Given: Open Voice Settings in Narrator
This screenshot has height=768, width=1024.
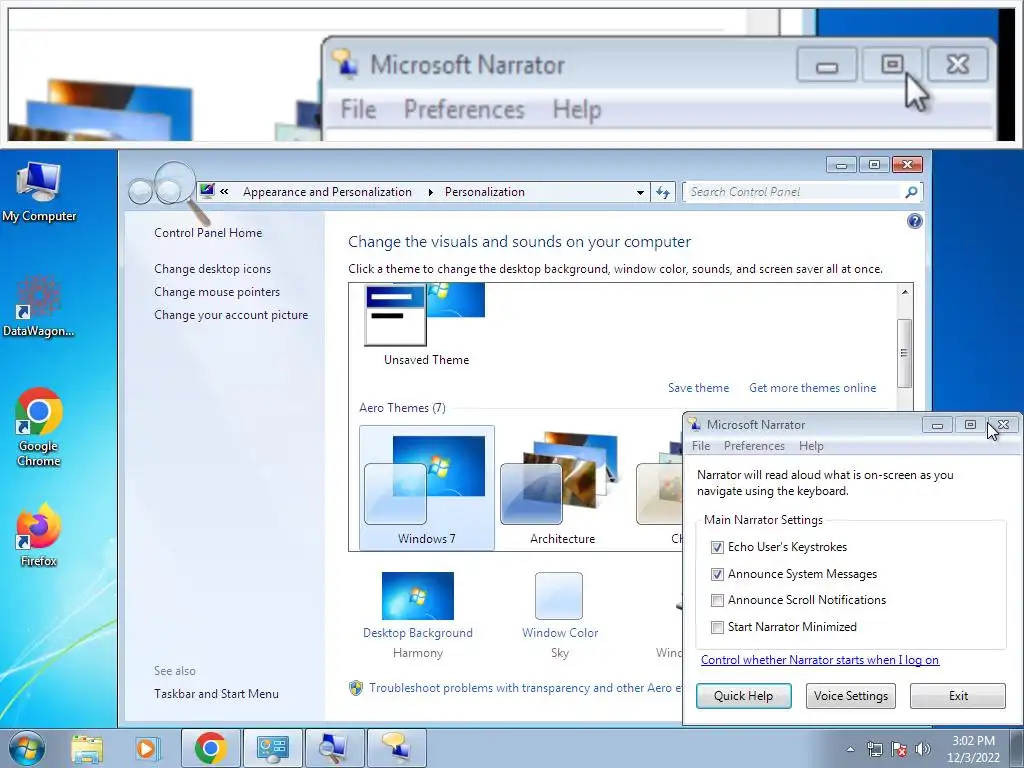Looking at the screenshot, I should 850,696.
